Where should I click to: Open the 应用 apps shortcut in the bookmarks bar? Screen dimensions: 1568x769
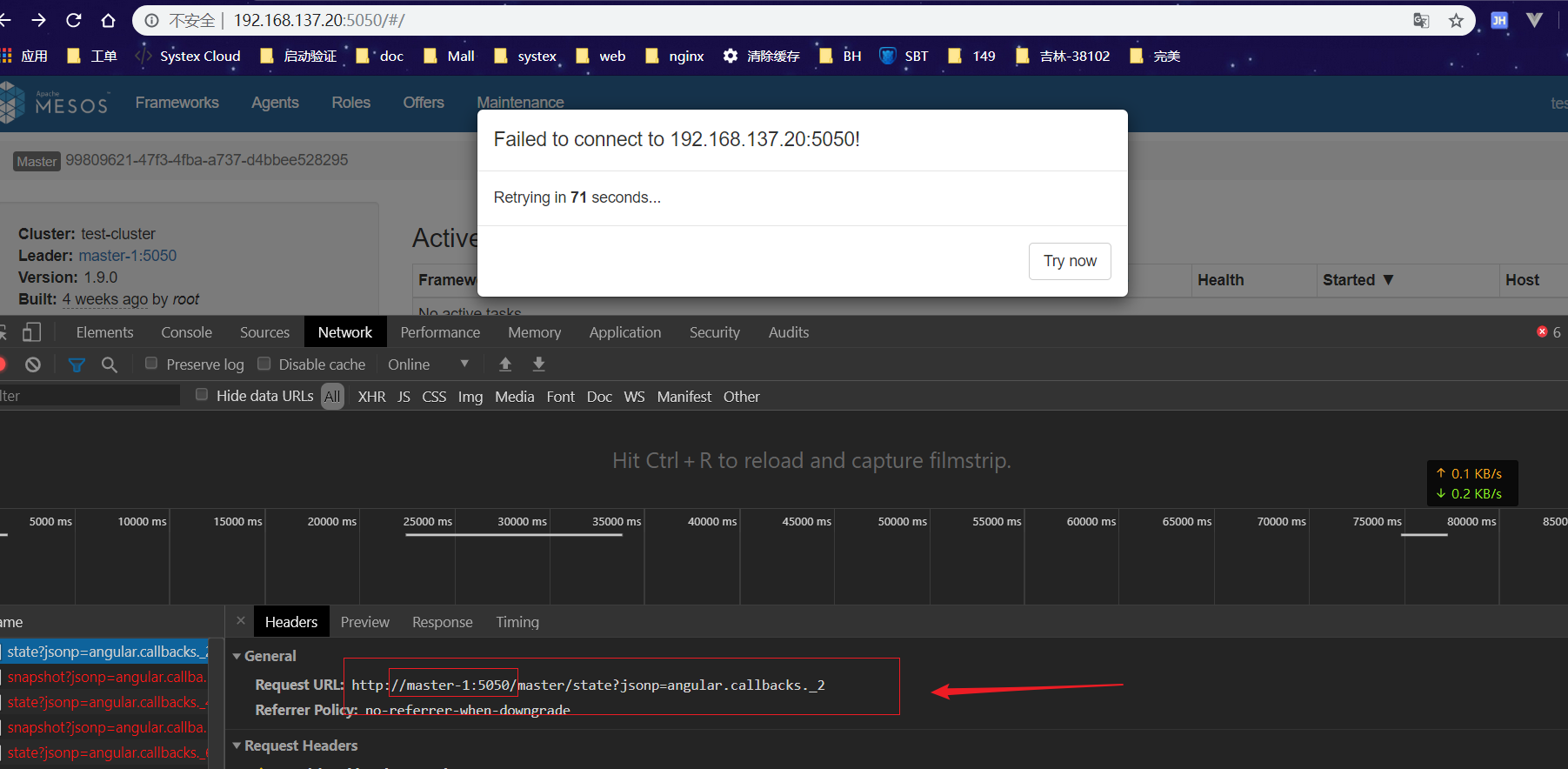click(24, 56)
